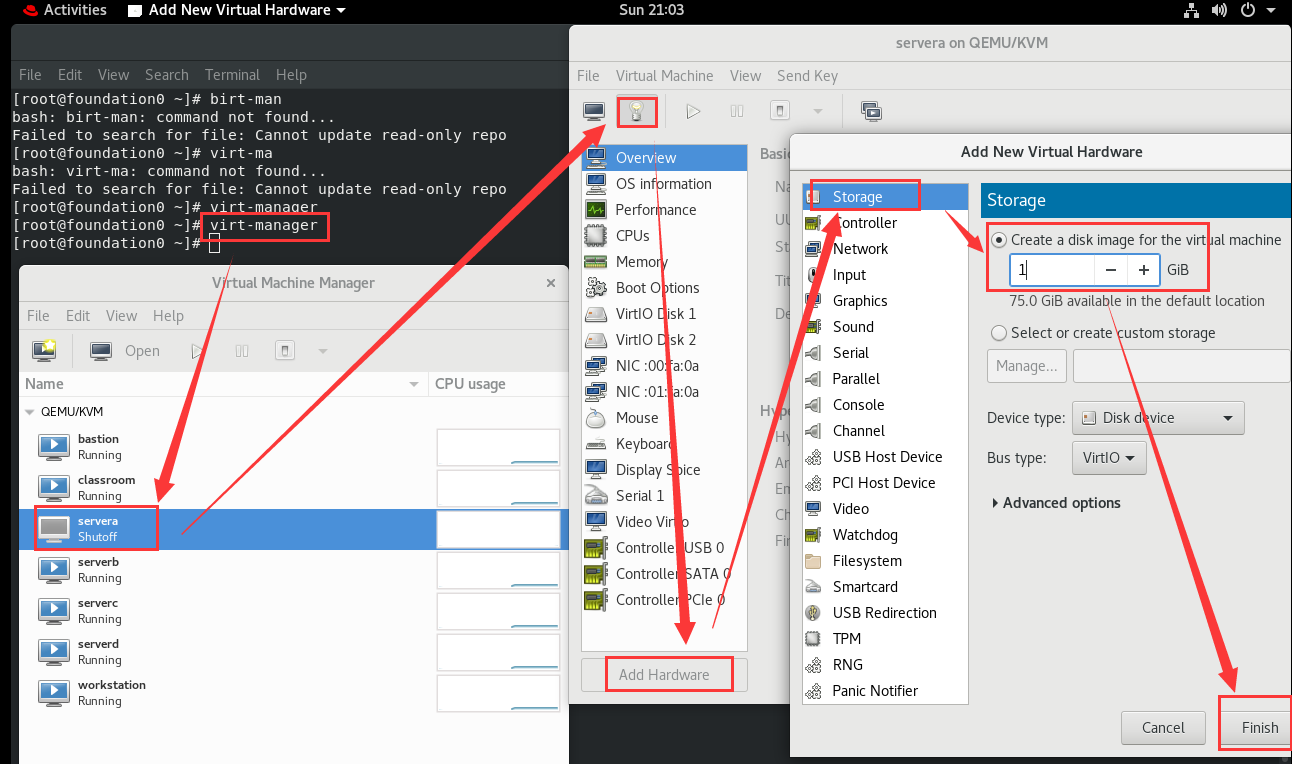
Task: Click the Activities button in the top bar
Action: point(64,10)
